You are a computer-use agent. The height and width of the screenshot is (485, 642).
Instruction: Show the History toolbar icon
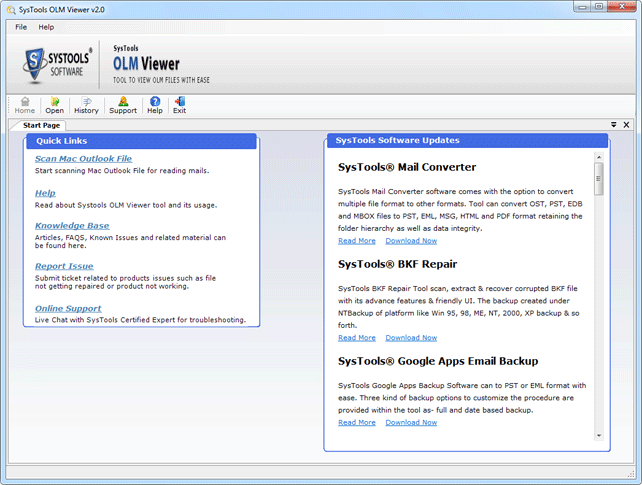(86, 105)
